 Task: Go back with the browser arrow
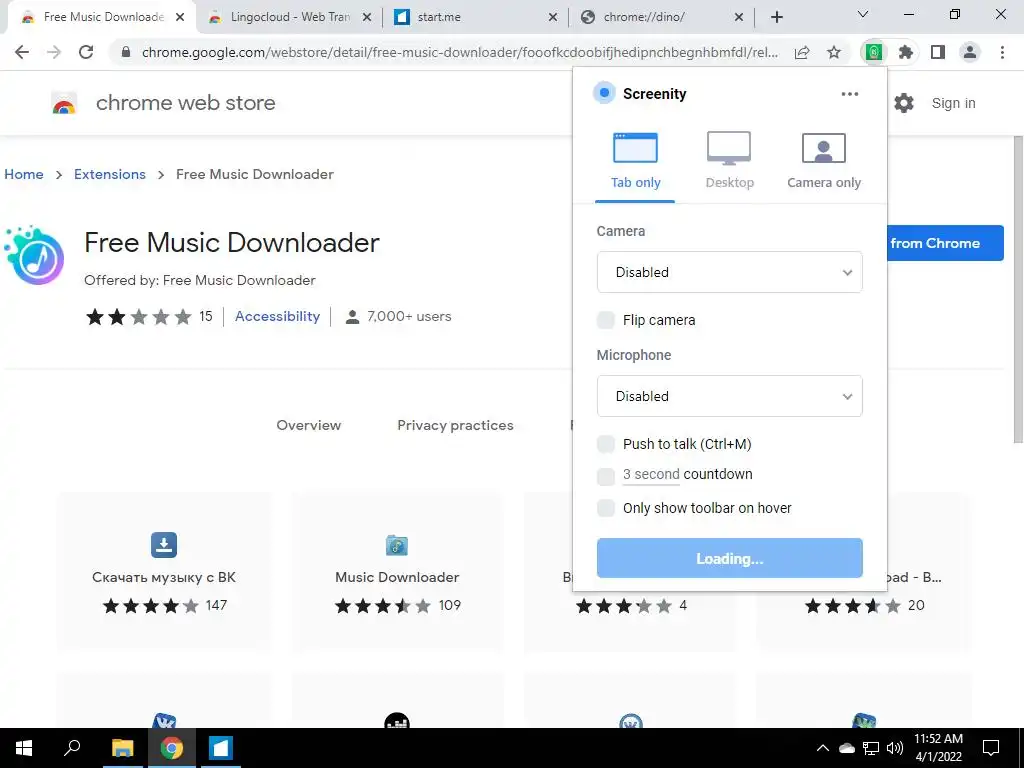click(22, 52)
